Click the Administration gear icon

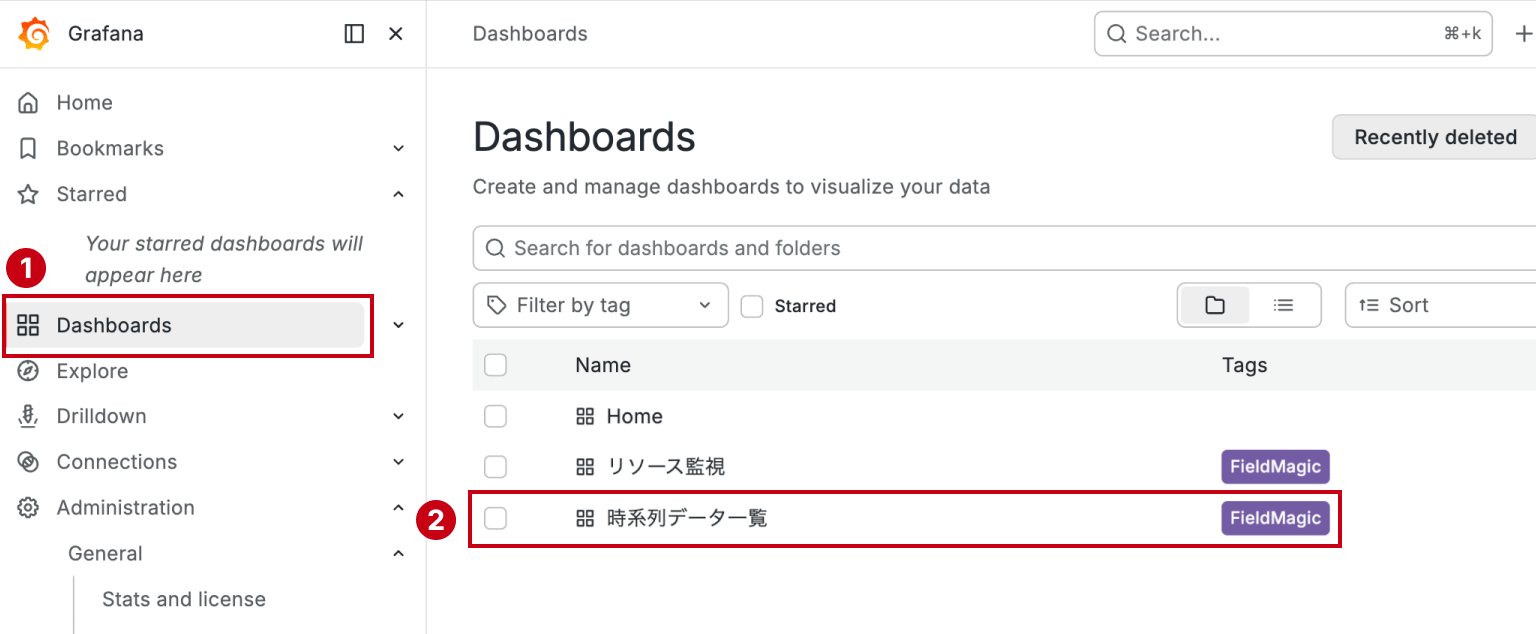[x=28, y=508]
